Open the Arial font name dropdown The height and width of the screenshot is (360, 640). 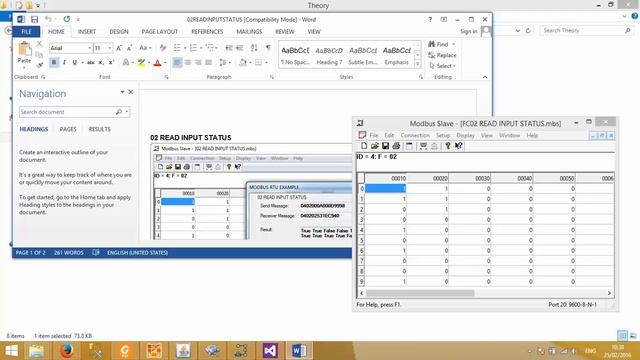[x=90, y=48]
